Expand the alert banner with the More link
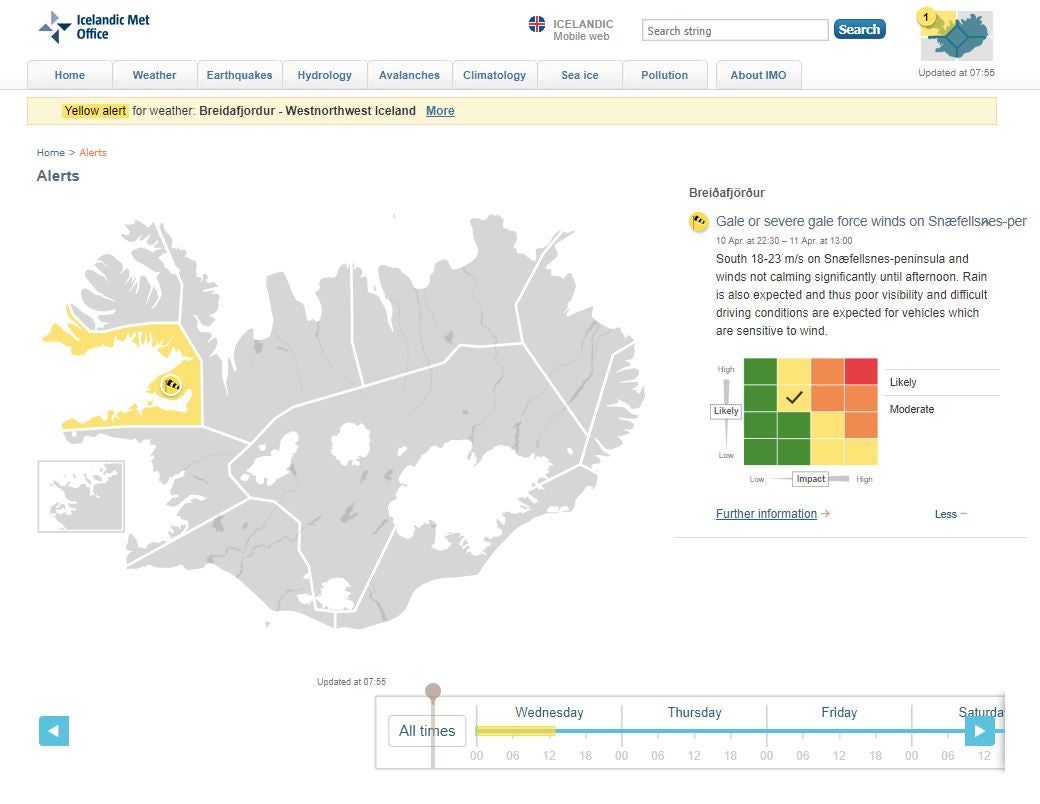1040x804 pixels. click(440, 111)
